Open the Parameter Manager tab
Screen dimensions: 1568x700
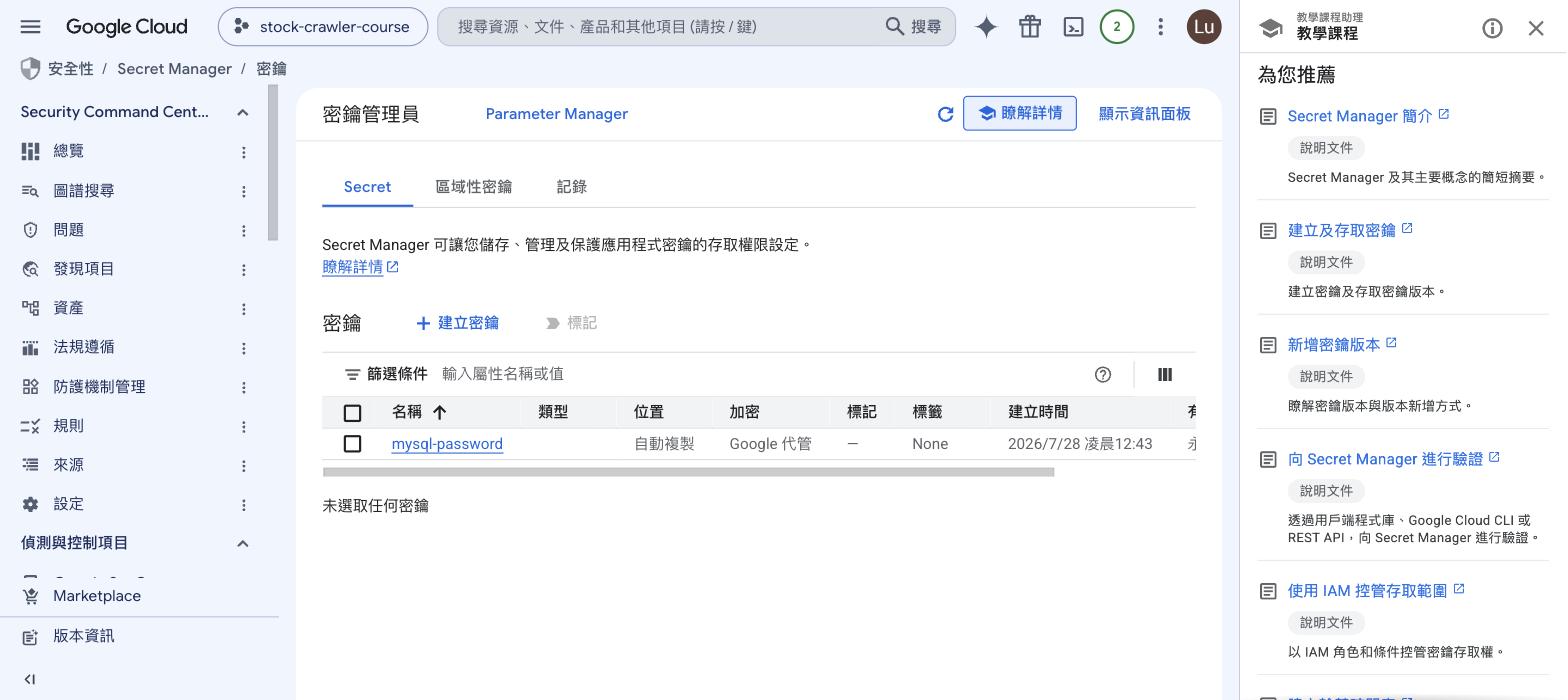click(x=557, y=114)
